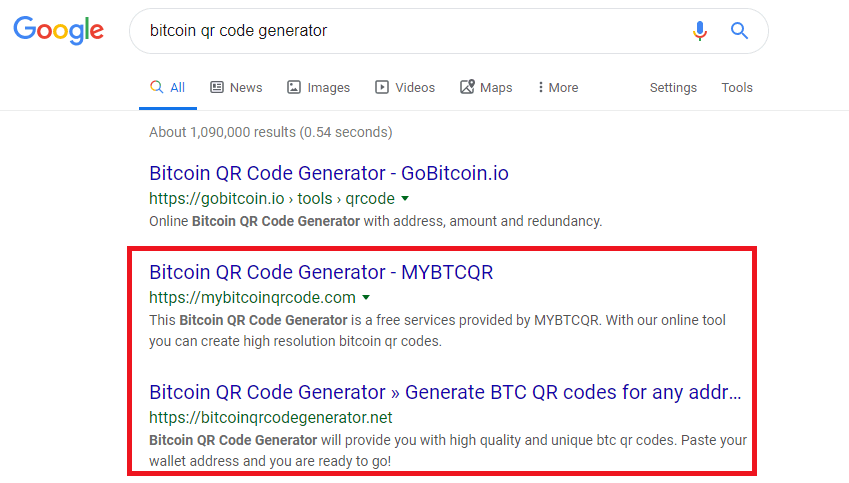Expand the More search categories menu

click(557, 88)
